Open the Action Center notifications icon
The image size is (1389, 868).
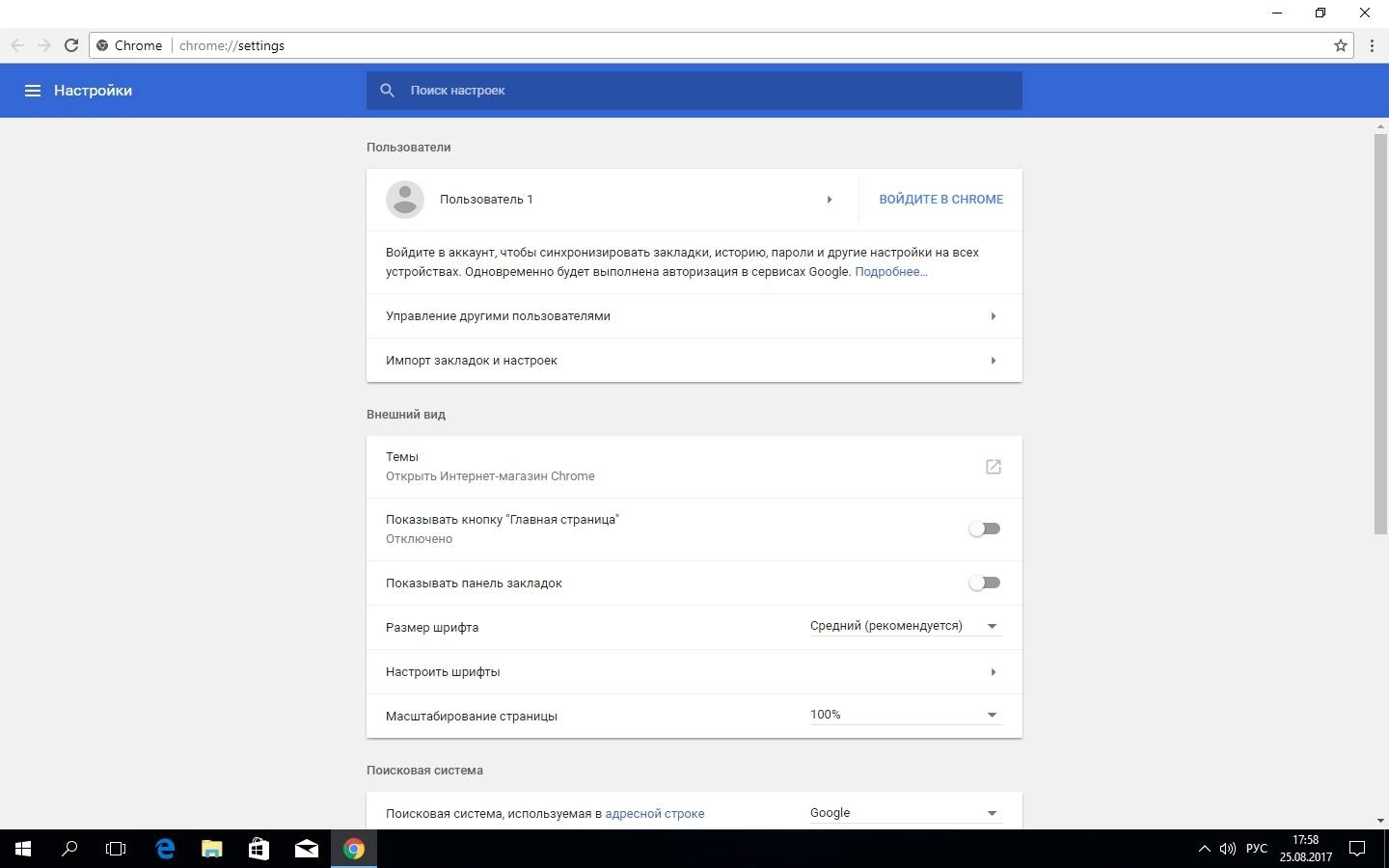1357,849
